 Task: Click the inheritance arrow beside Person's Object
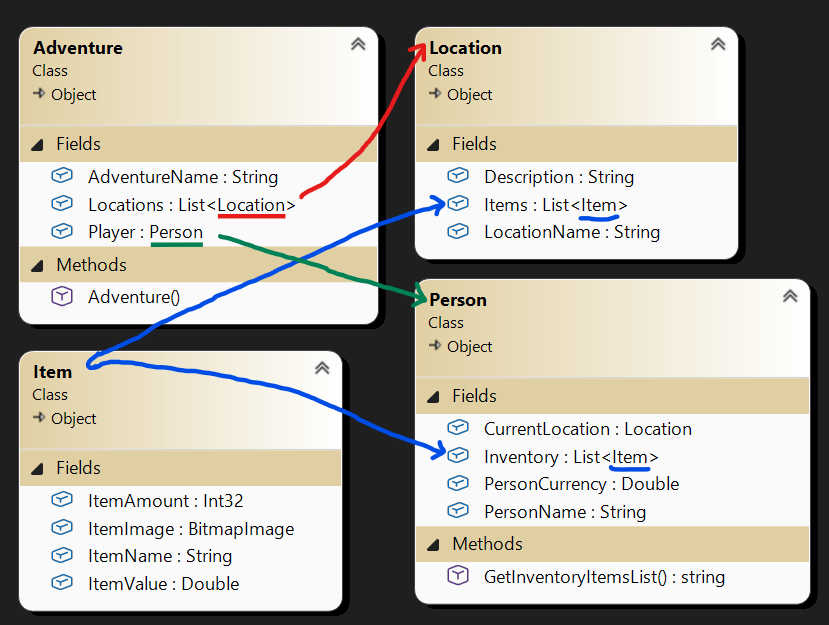click(x=435, y=346)
